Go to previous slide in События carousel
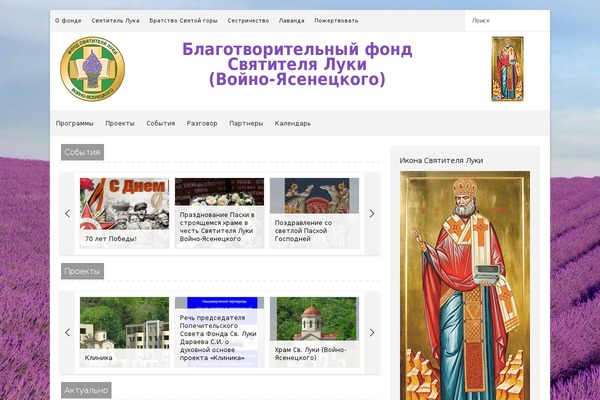The height and width of the screenshot is (400, 600). click(x=67, y=214)
